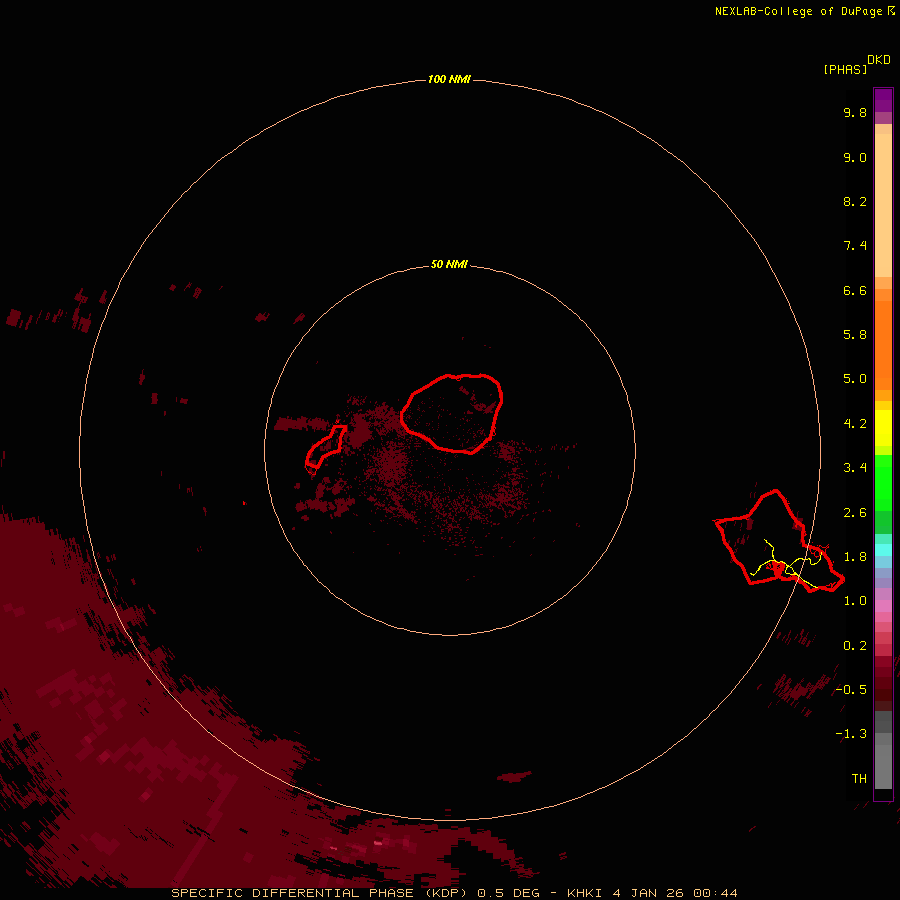
Task: Select the 50 NMI range ring label
Action: pyautogui.click(x=449, y=264)
